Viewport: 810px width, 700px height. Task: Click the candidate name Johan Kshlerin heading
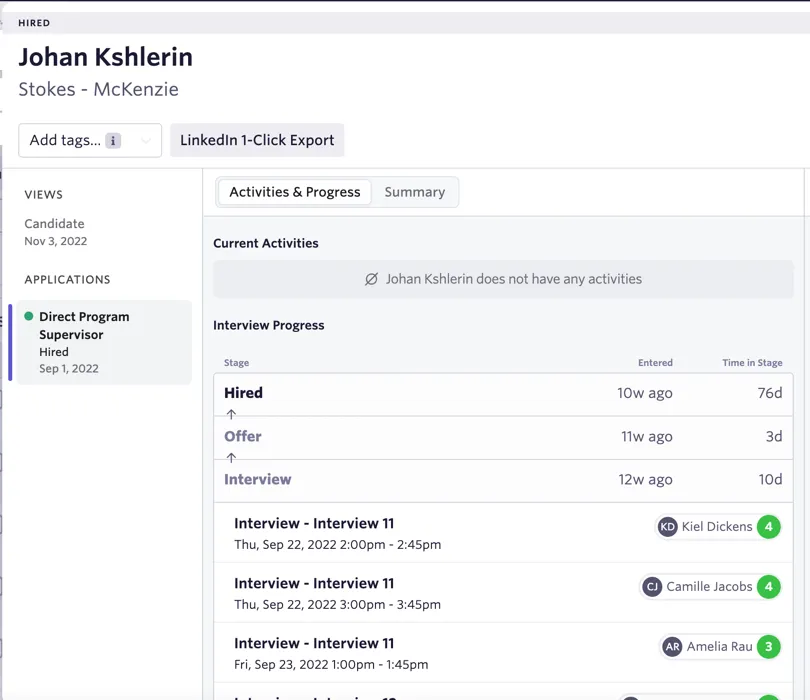pyautogui.click(x=105, y=57)
